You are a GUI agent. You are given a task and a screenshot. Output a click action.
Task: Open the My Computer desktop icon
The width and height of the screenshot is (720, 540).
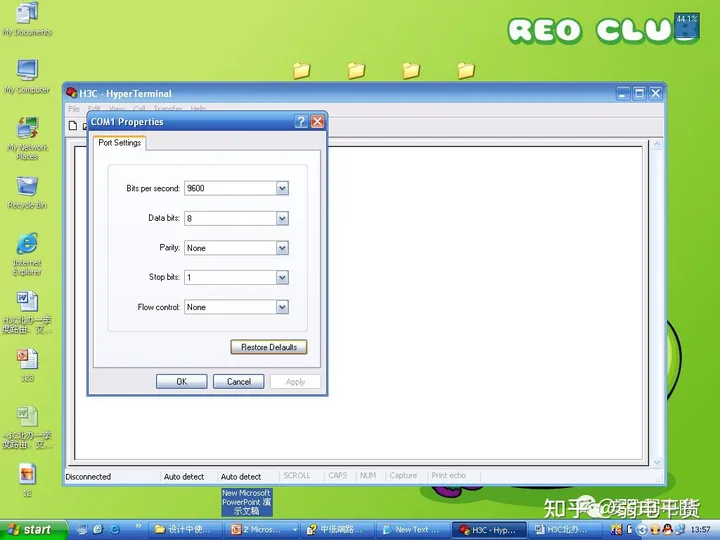(x=27, y=76)
